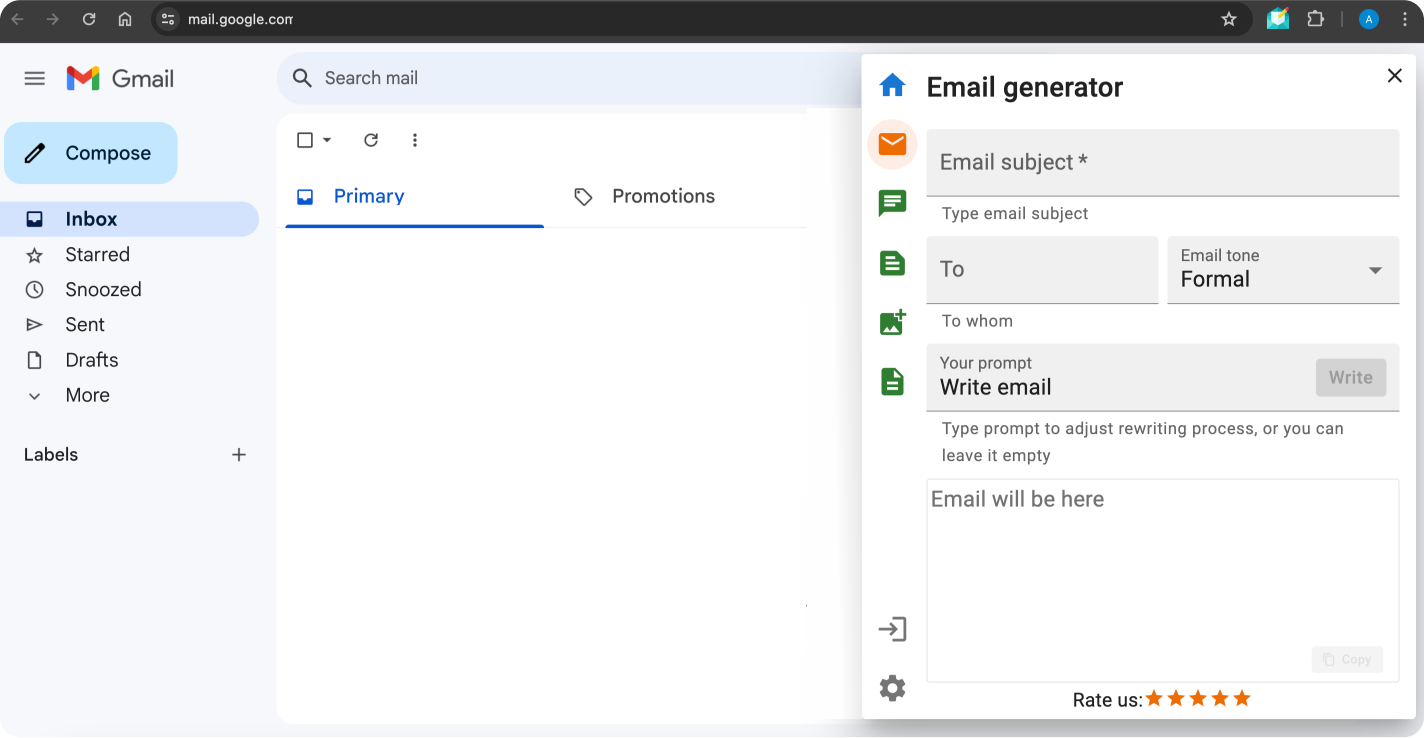Open the Starred folder

[97, 254]
